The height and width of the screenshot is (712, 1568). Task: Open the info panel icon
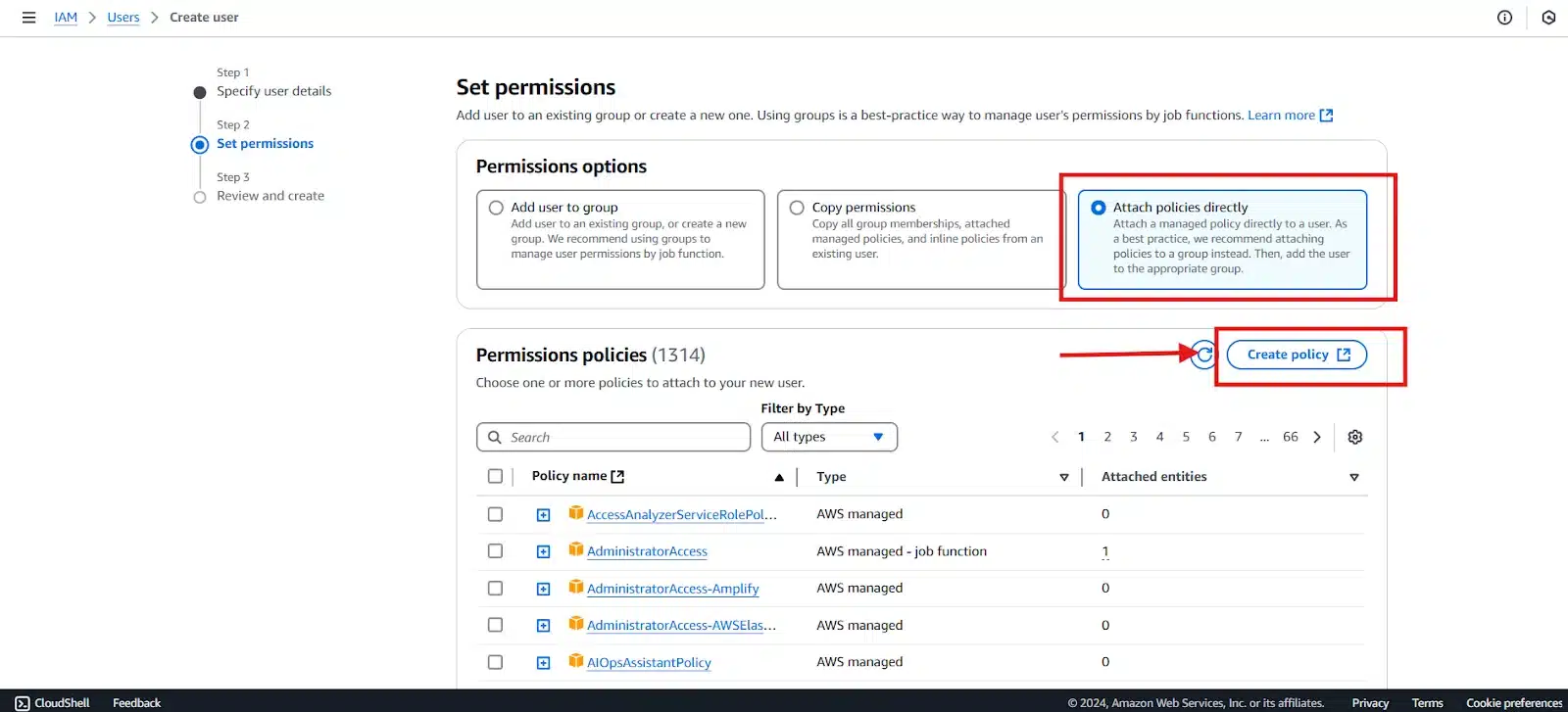(1504, 18)
